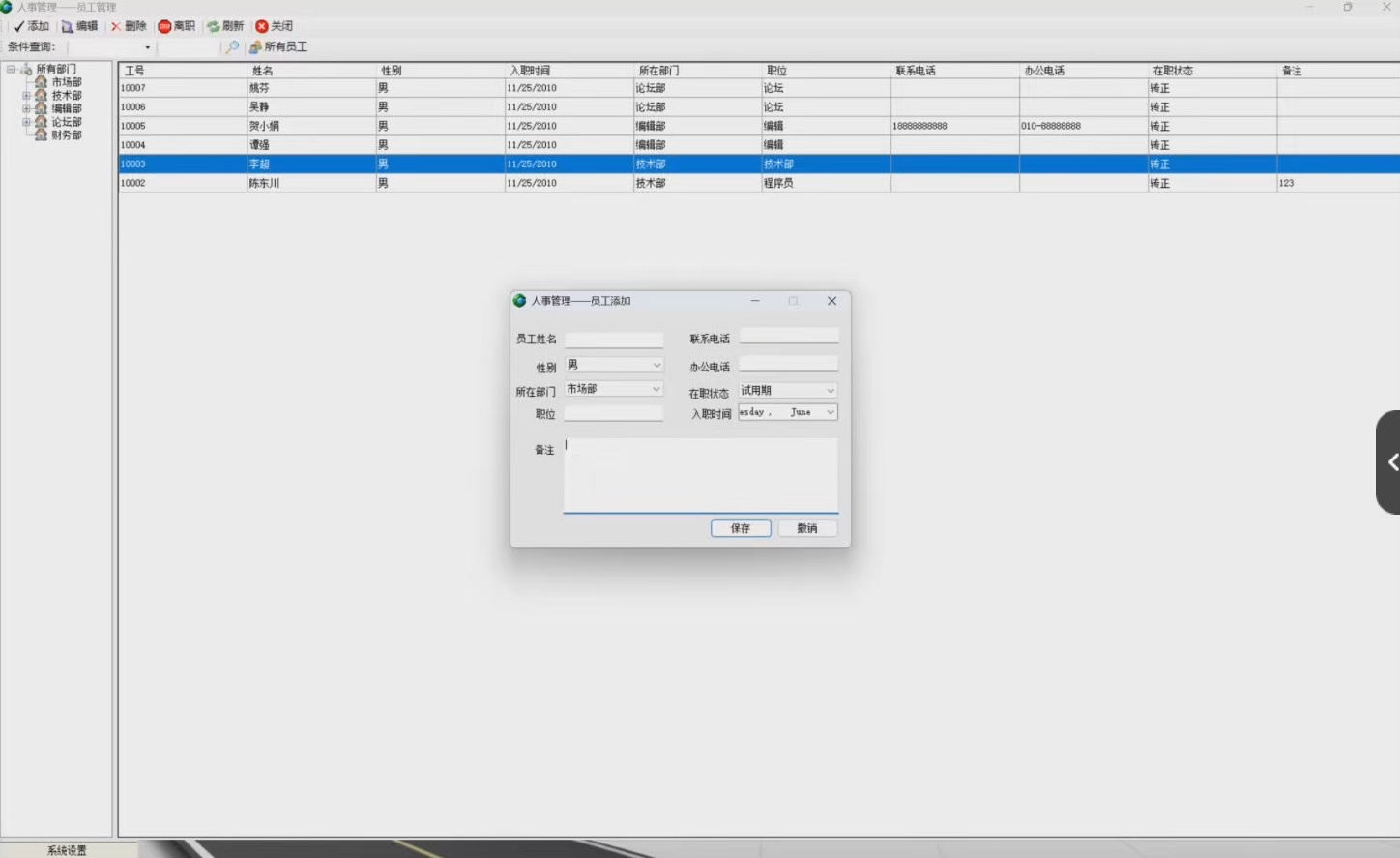Screen dimensions: 1400x858
Task: Click the 删除 (Delete) red X toolbar icon
Action: click(x=116, y=26)
